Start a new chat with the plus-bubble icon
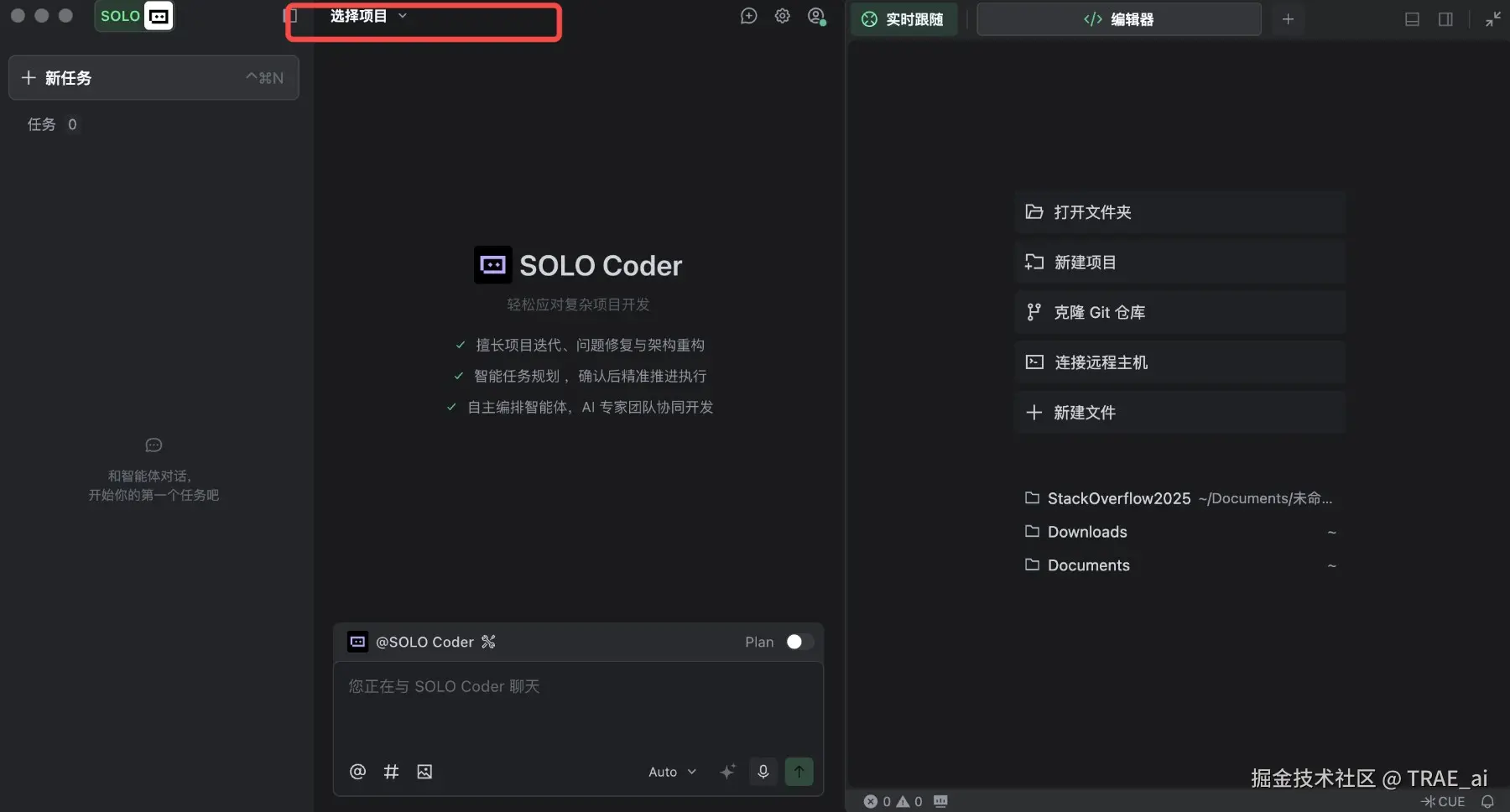This screenshot has height=812, width=1510. pyautogui.click(x=749, y=16)
